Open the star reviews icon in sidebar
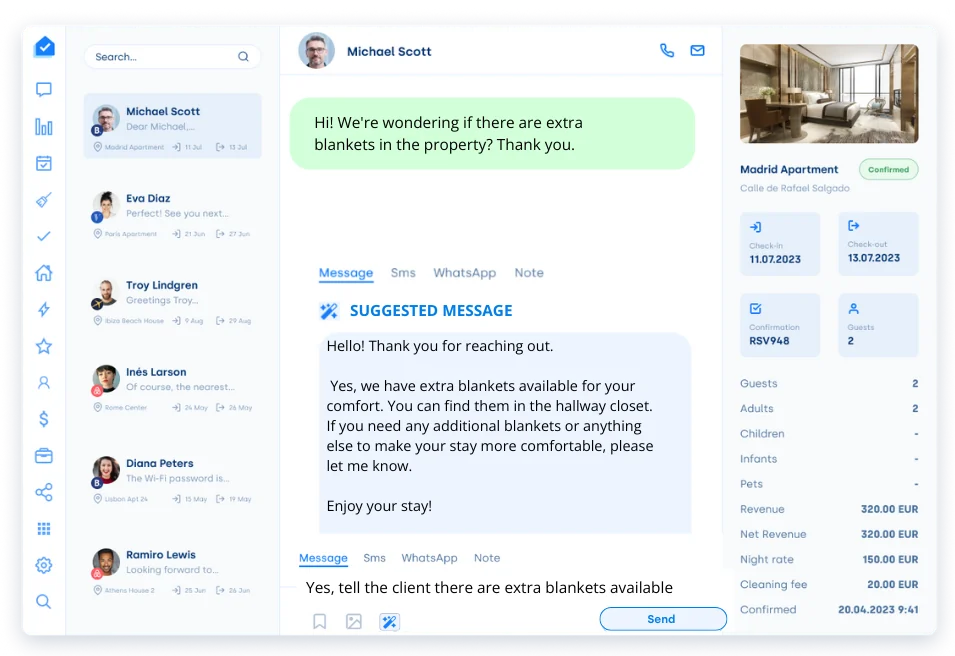Image resolution: width=955 pixels, height=656 pixels. (44, 346)
